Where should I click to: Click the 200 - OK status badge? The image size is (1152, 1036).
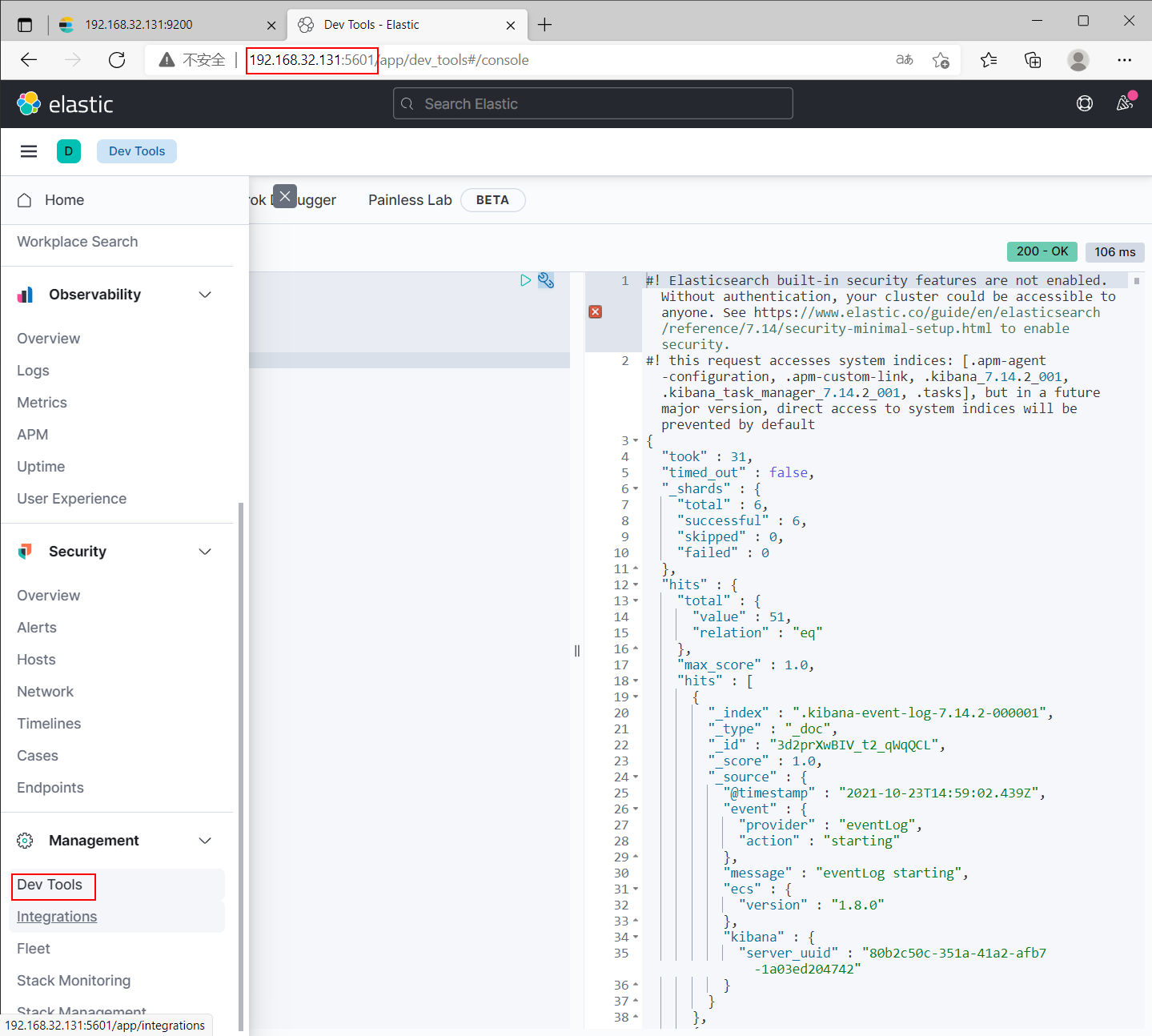pyautogui.click(x=1042, y=251)
